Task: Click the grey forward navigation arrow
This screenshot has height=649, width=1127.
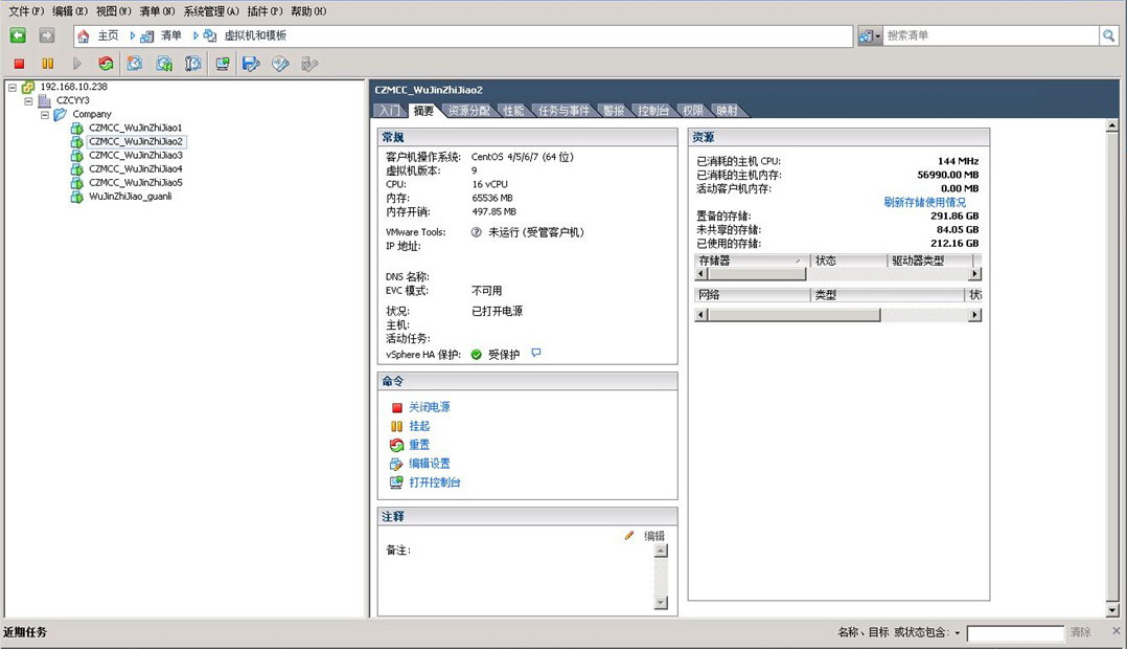Action: (47, 35)
